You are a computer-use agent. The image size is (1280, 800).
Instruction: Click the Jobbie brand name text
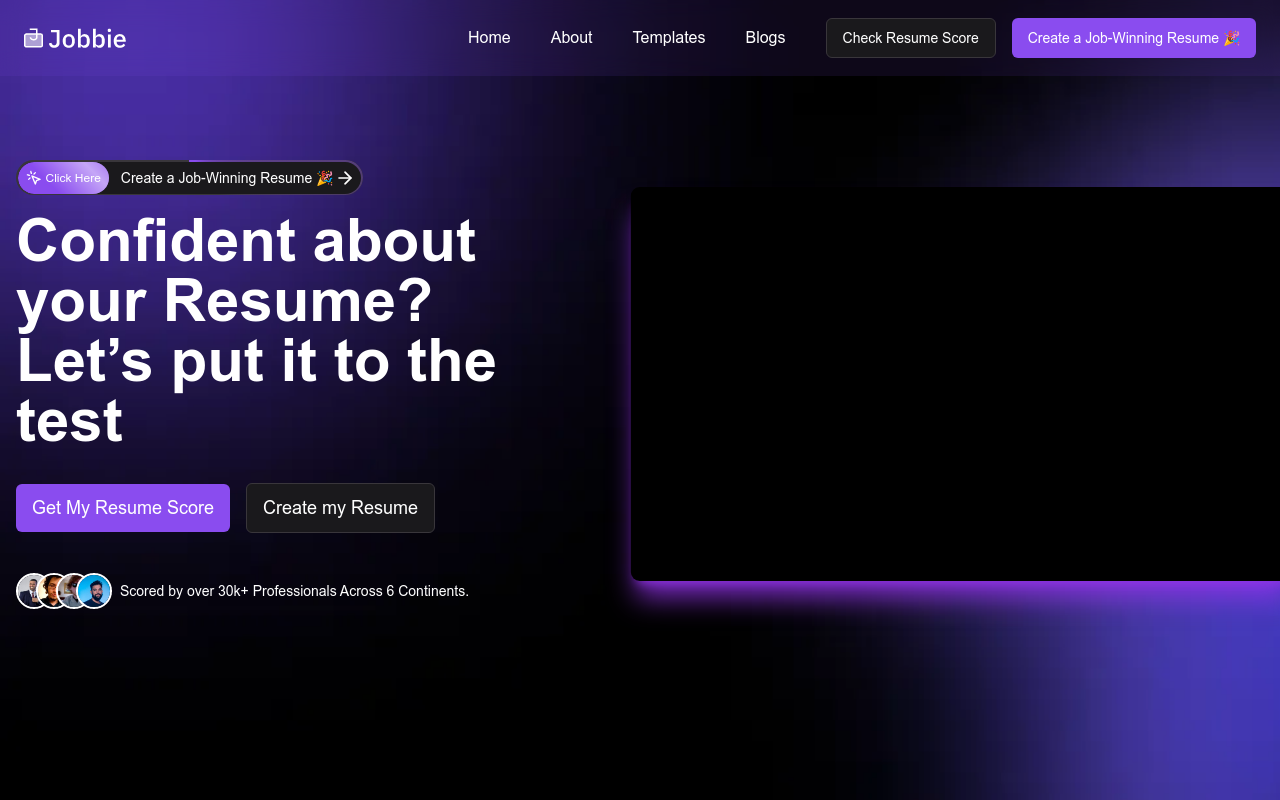[x=87, y=39]
